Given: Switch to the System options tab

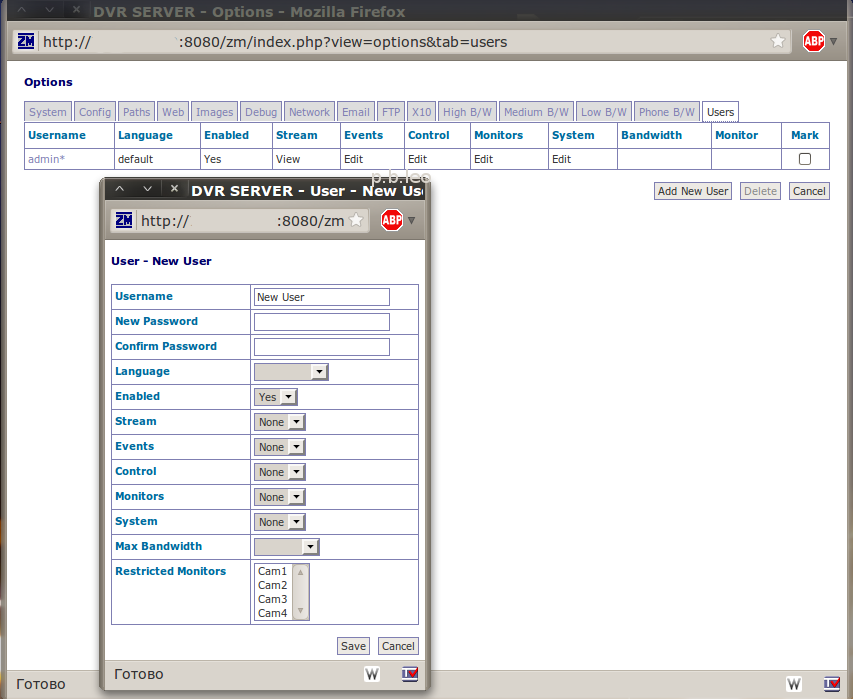Looking at the screenshot, I should click(x=48, y=112).
